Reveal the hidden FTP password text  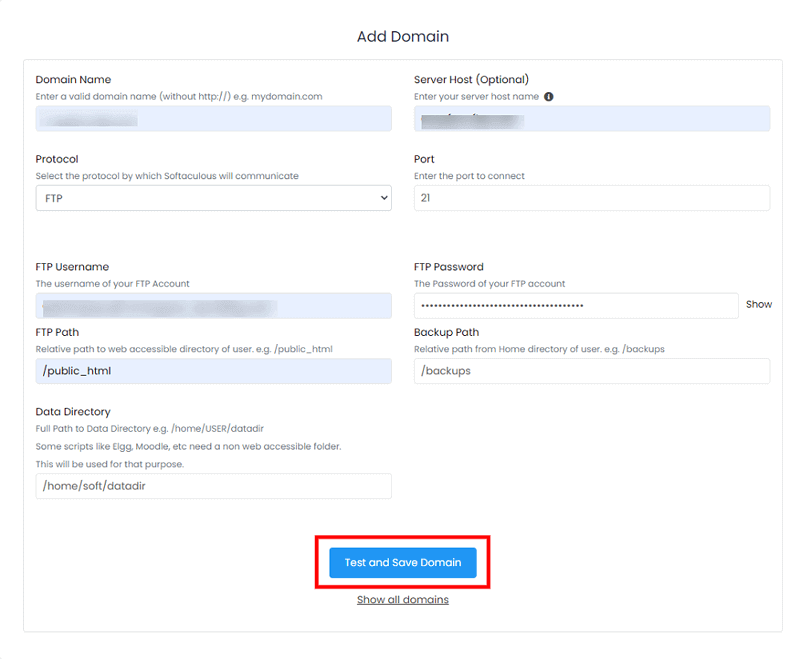[759, 304]
